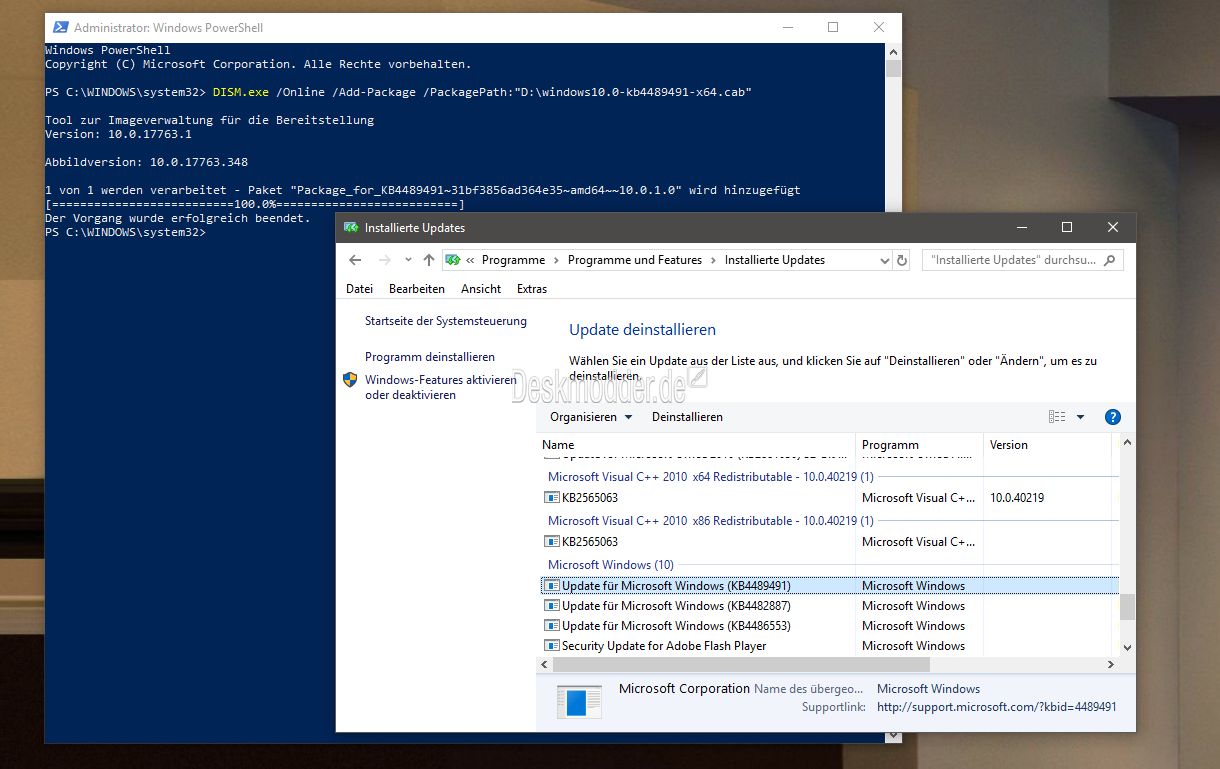Open Windows-Features aktivieren oder deaktivieren
Screen dimensions: 1220x769
[441, 387]
